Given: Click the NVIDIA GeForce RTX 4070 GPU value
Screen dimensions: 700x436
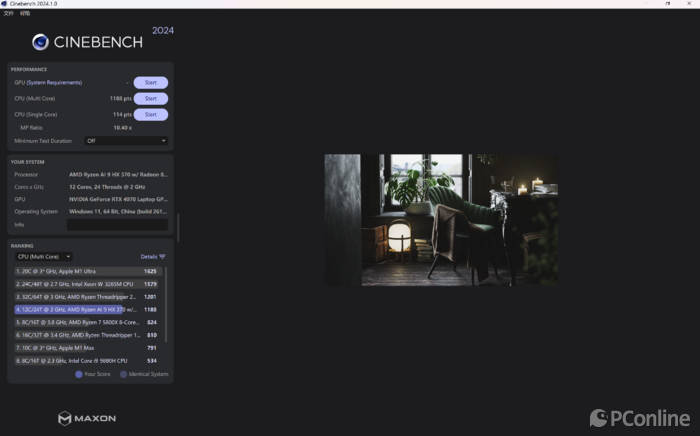Looking at the screenshot, I should [x=118, y=199].
